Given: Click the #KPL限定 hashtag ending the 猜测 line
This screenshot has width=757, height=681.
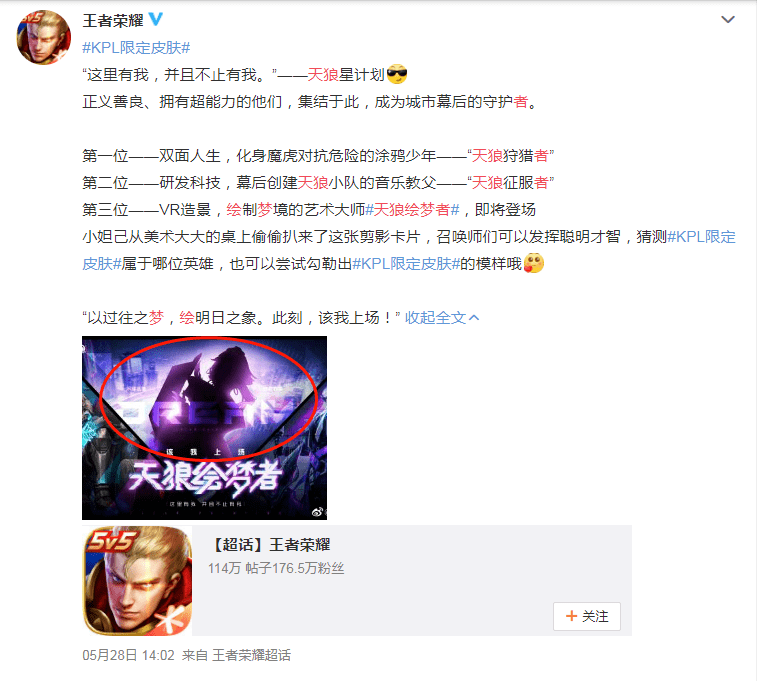Looking at the screenshot, I should [701, 236].
